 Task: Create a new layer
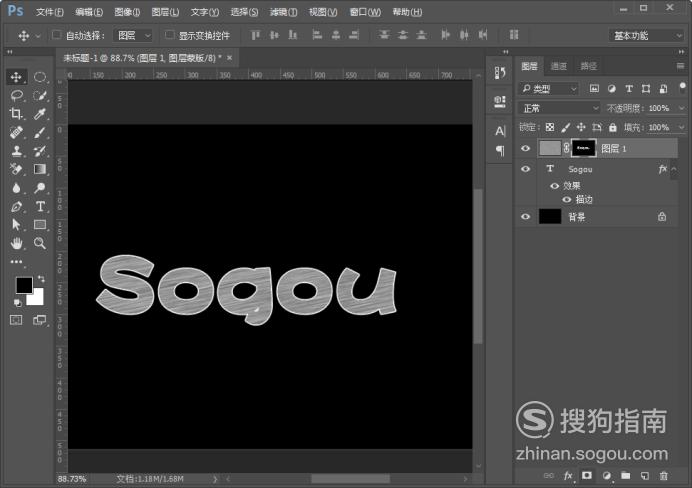click(x=644, y=476)
